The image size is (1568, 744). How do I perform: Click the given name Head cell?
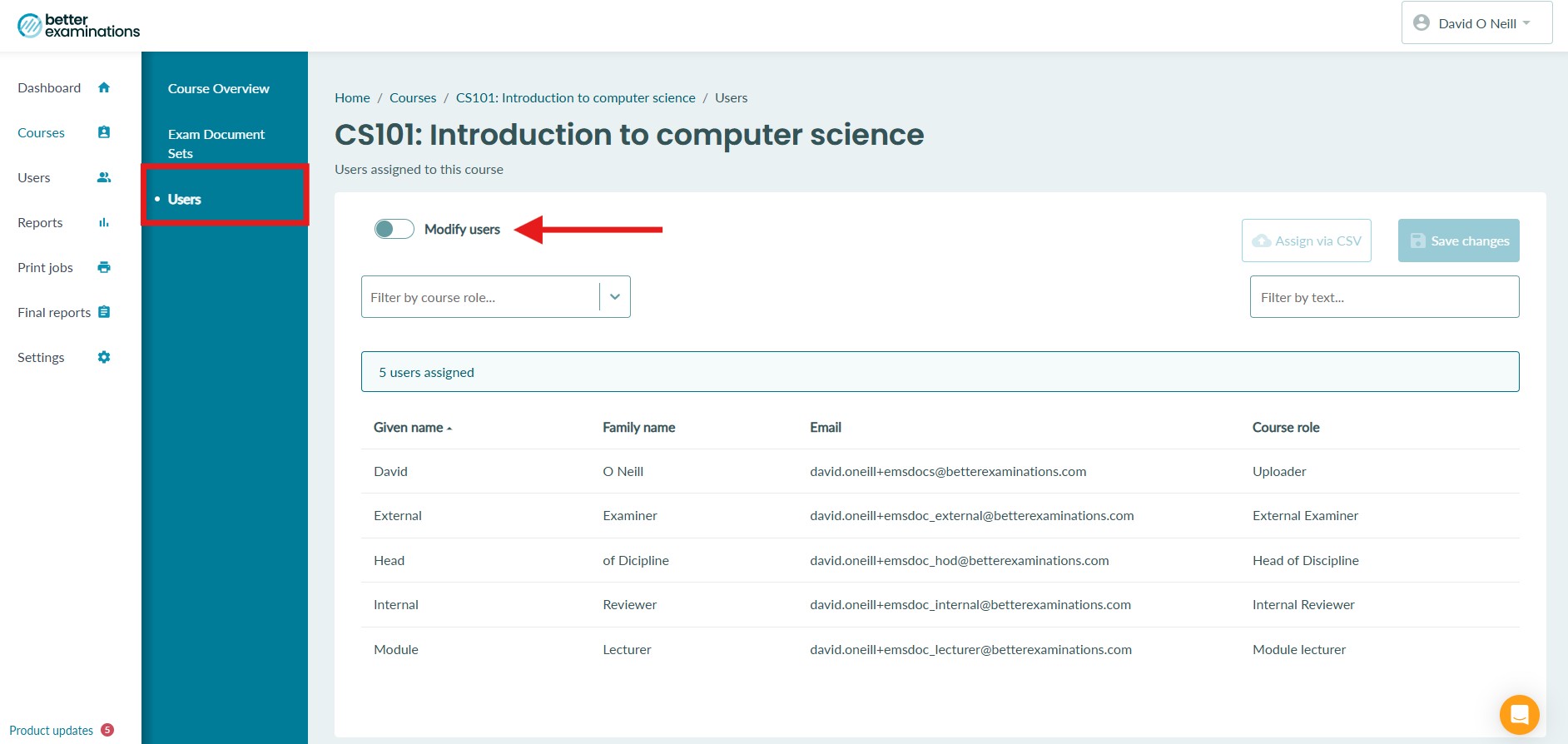389,560
